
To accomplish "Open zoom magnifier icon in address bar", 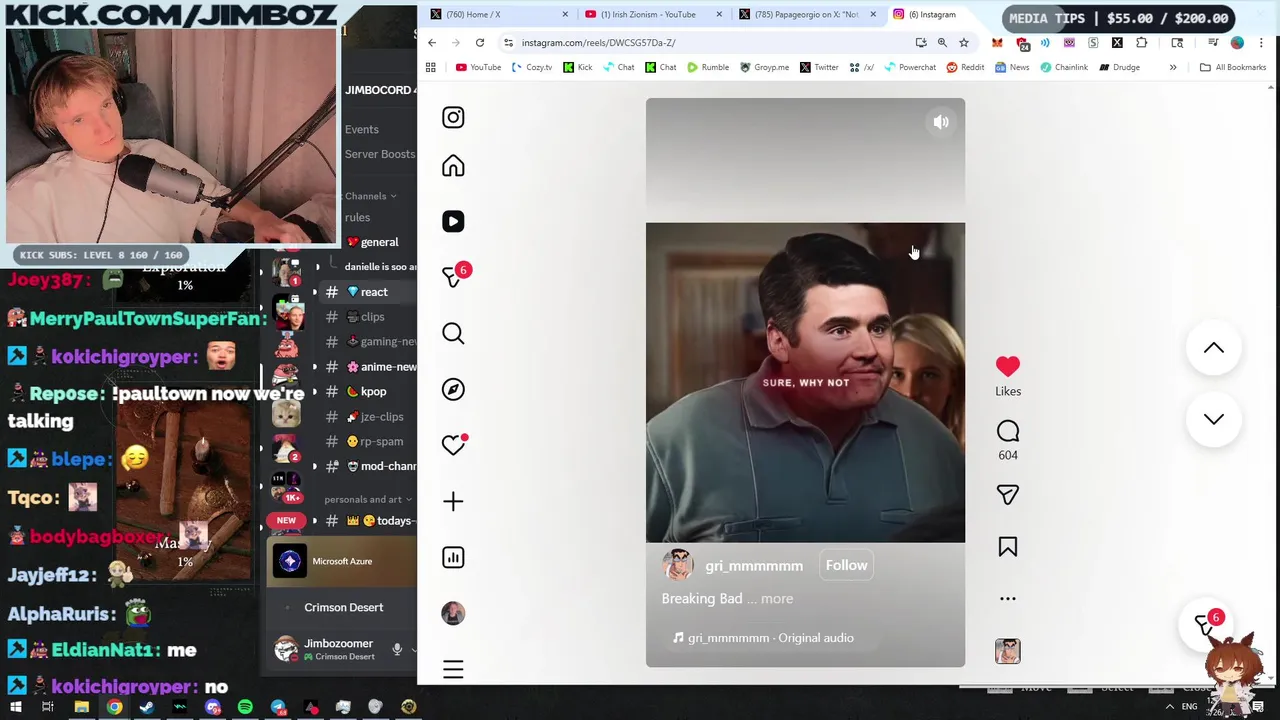I will [942, 42].
